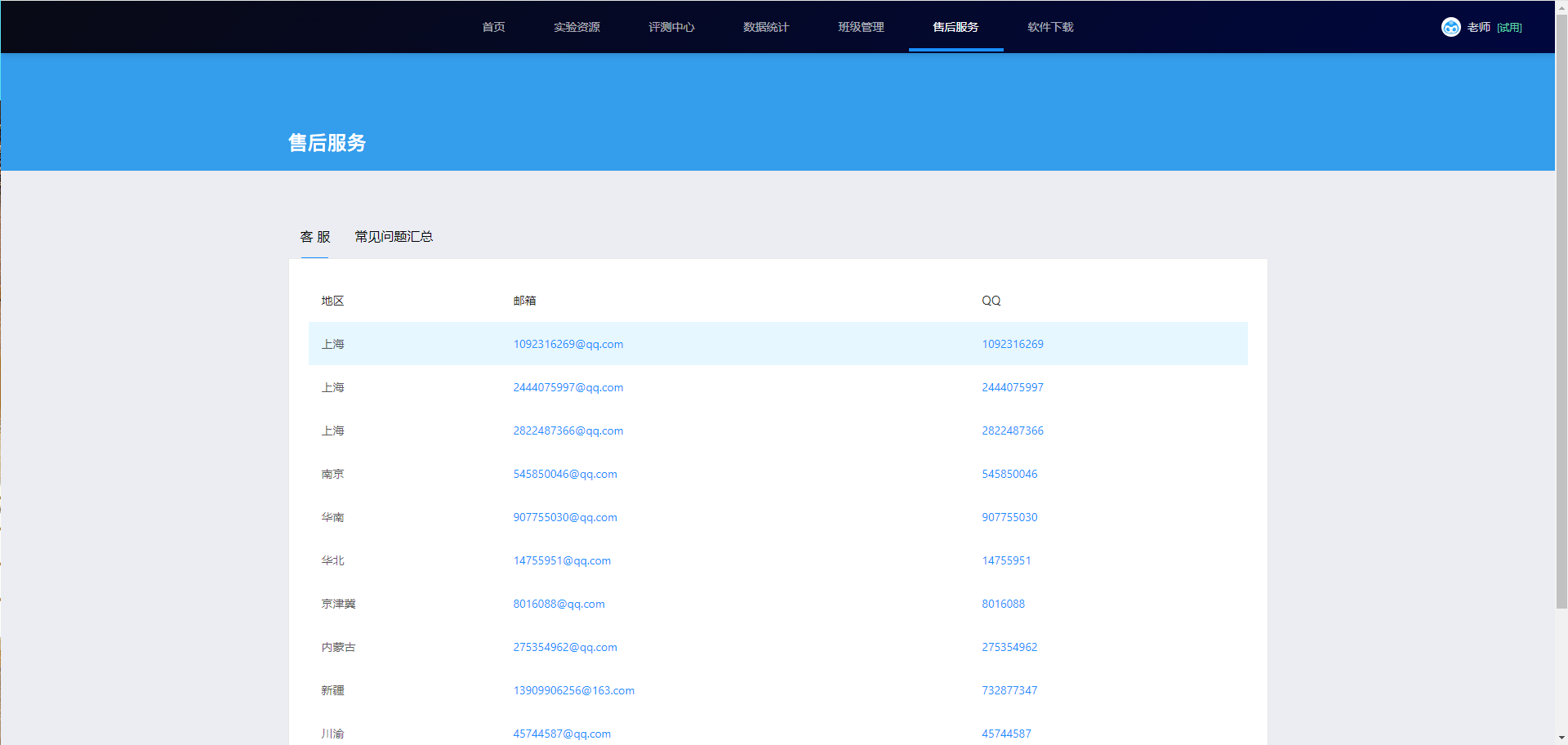Click the 新疆 email 13909906256@163.com
1568x745 pixels.
[x=573, y=690]
